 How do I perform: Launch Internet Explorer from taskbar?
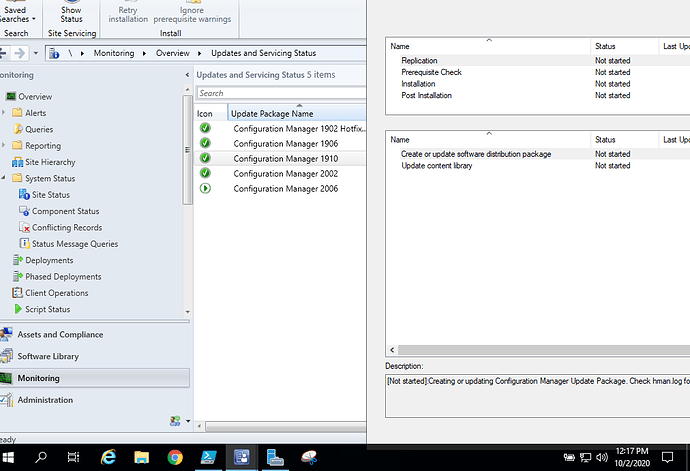(108, 457)
